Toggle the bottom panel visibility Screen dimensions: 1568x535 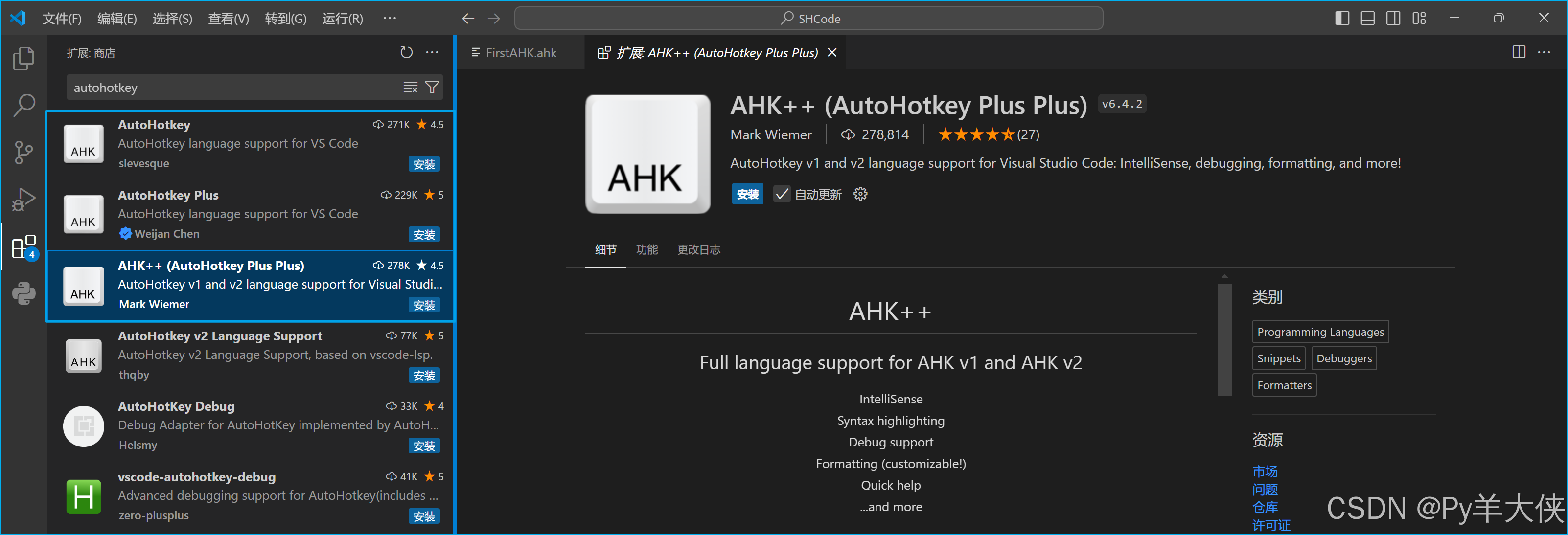tap(1367, 18)
